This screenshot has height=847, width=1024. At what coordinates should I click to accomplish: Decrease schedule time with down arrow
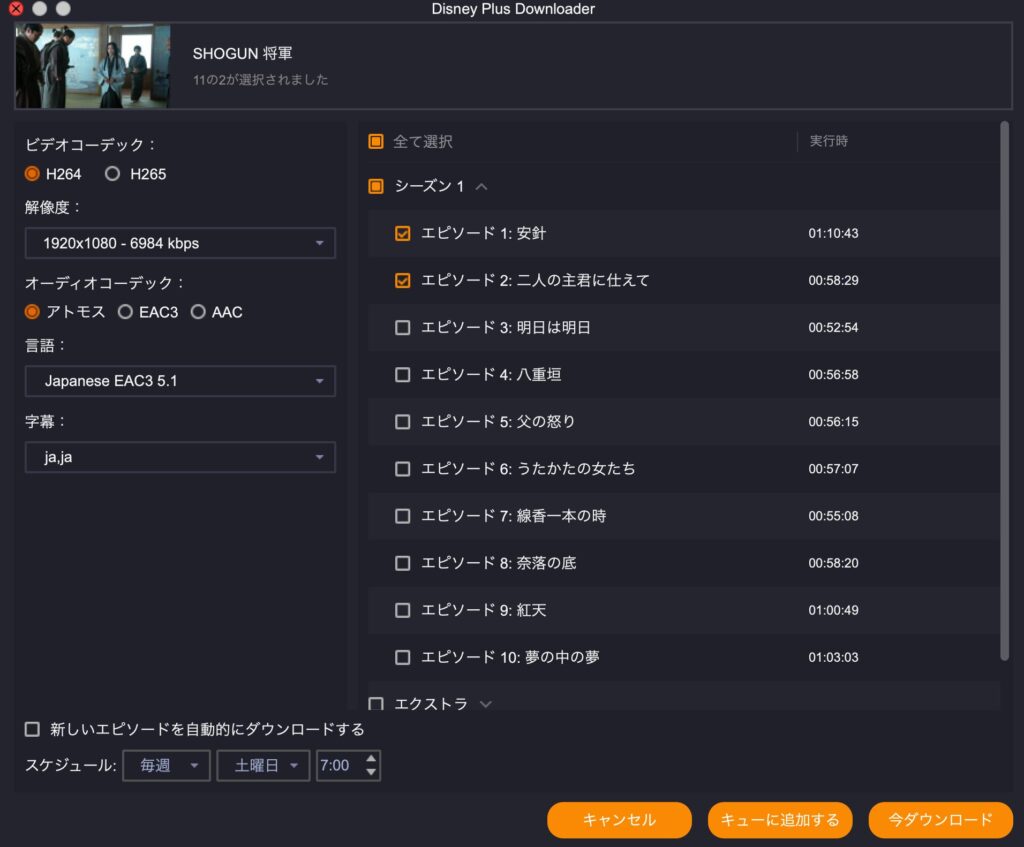[x=371, y=773]
